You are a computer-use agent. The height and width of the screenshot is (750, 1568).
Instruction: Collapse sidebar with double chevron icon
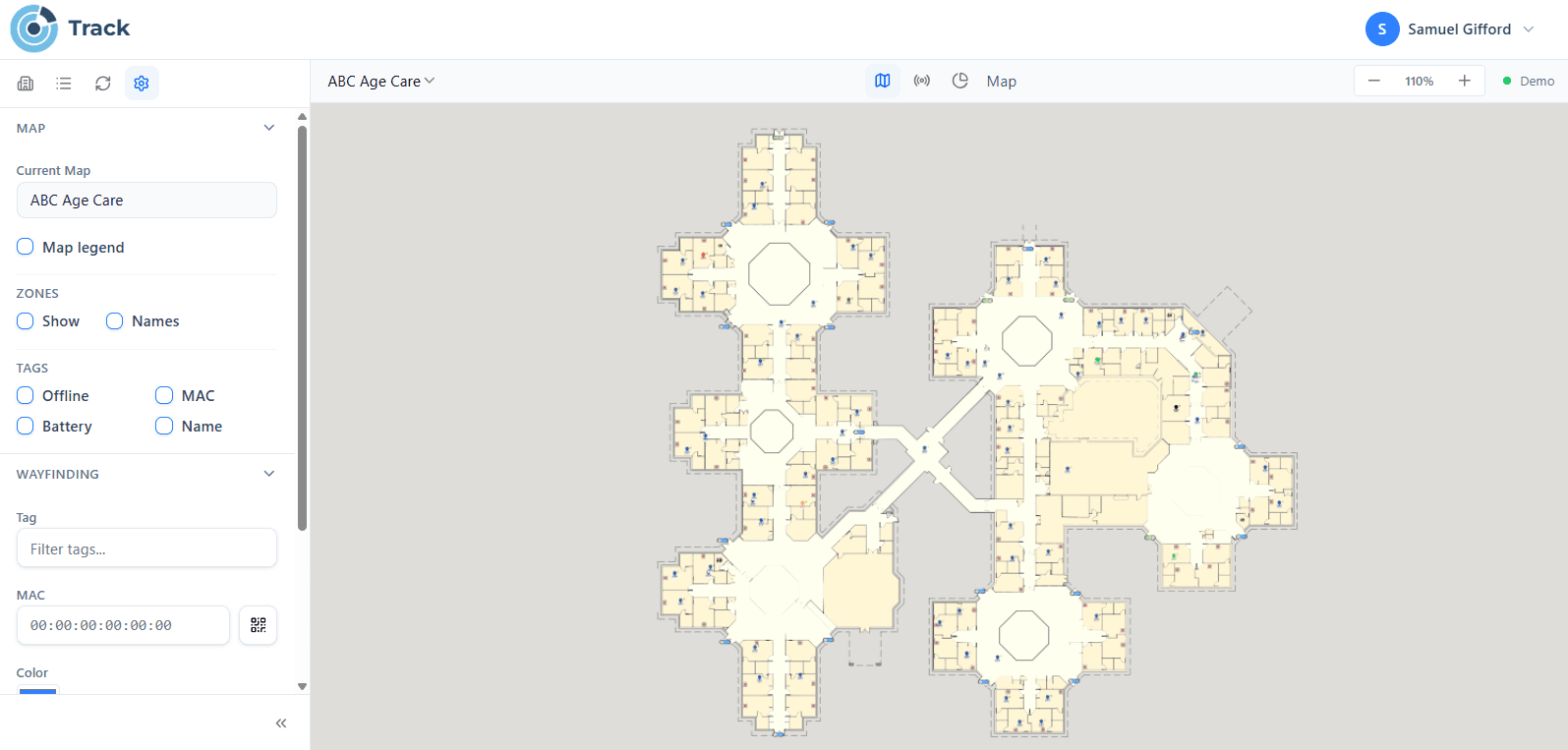tap(281, 723)
